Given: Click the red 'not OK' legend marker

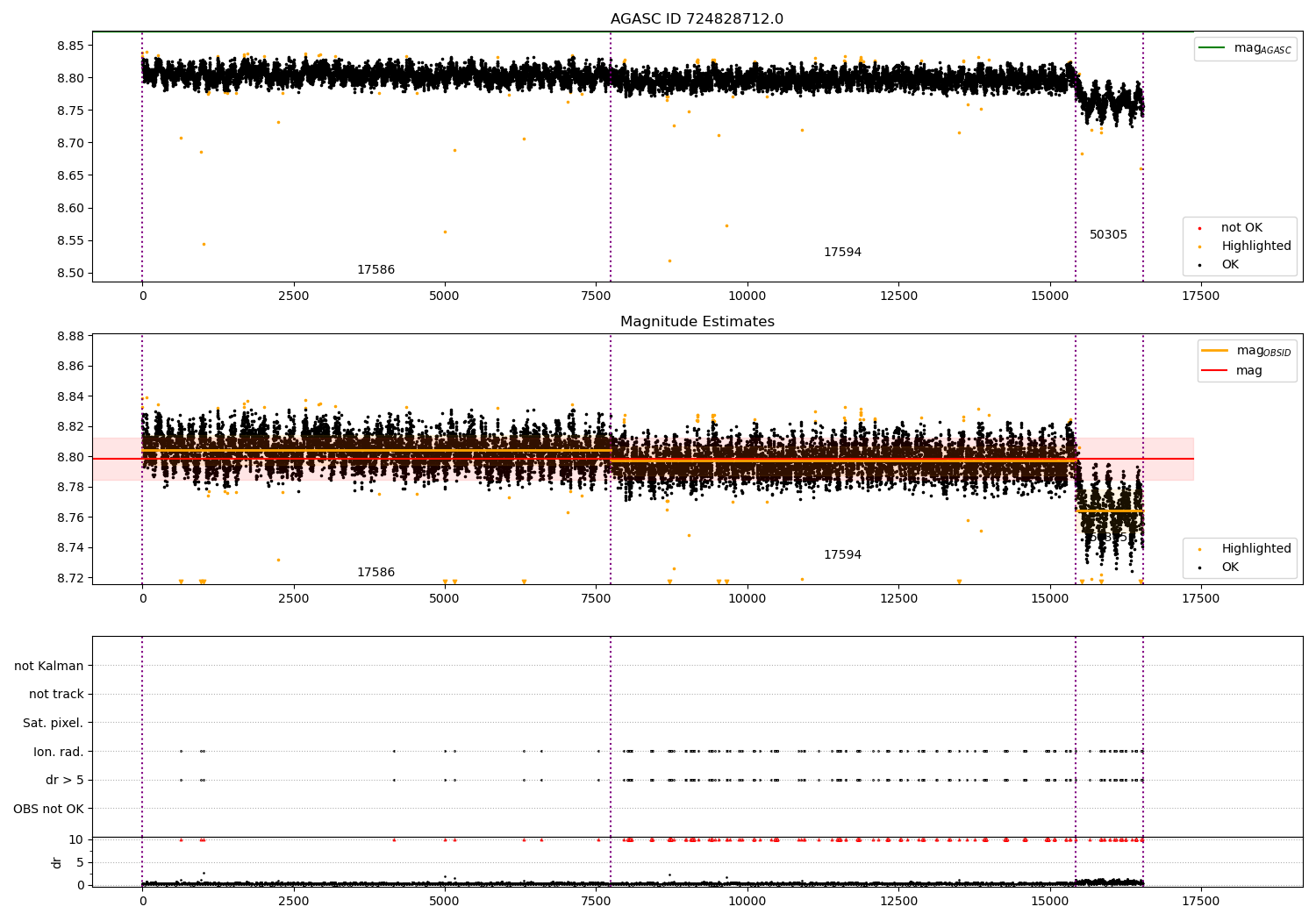Looking at the screenshot, I should (x=1199, y=228).
